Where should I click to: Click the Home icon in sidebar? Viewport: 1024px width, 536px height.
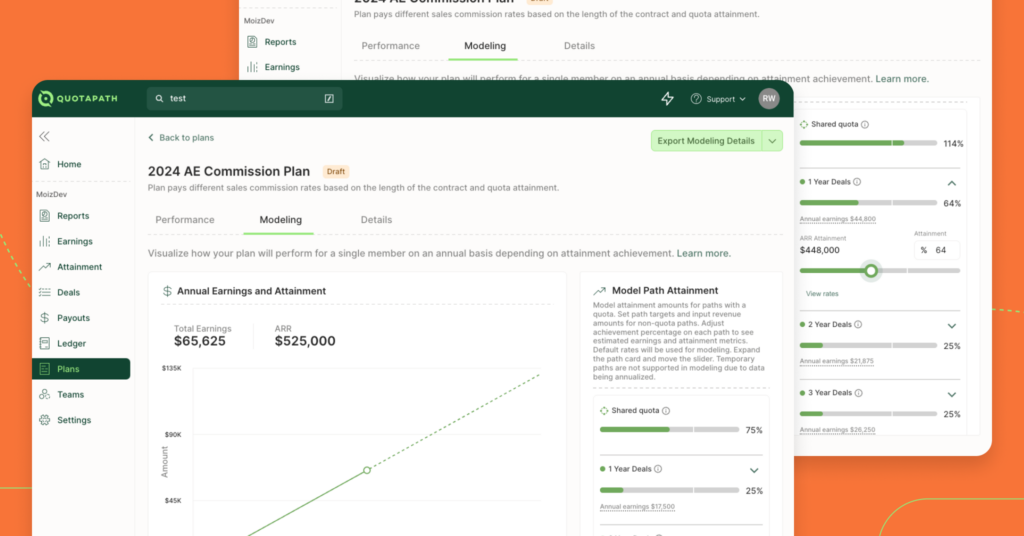pyautogui.click(x=45, y=164)
